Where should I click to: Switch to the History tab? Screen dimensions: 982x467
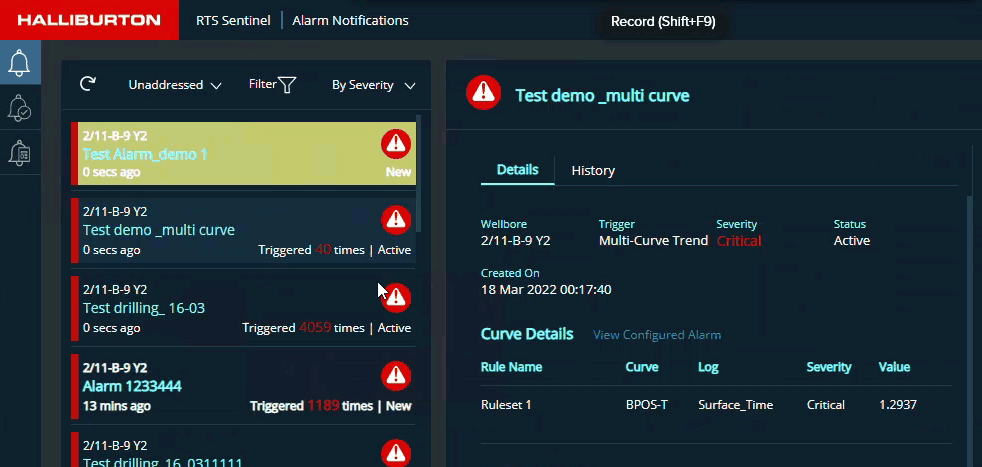coord(593,171)
